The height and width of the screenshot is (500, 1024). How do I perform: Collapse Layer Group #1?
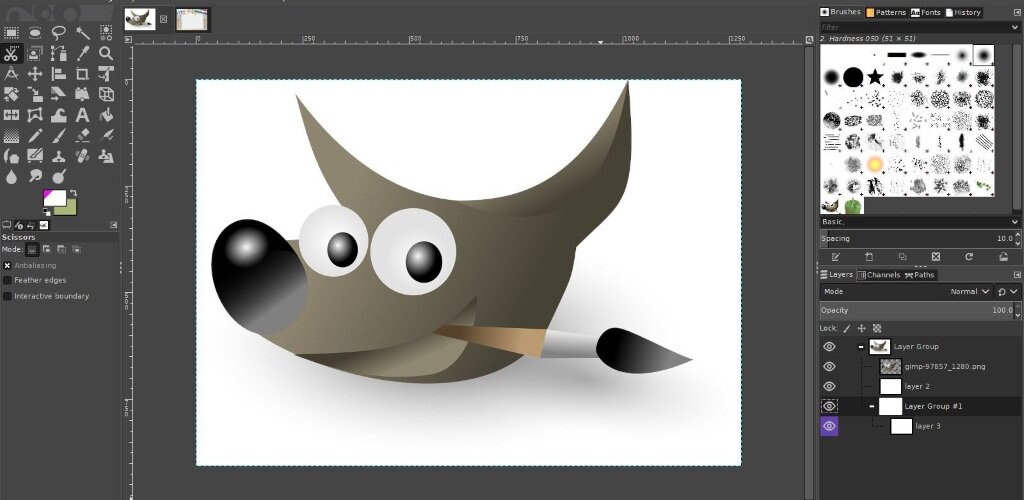coord(872,406)
